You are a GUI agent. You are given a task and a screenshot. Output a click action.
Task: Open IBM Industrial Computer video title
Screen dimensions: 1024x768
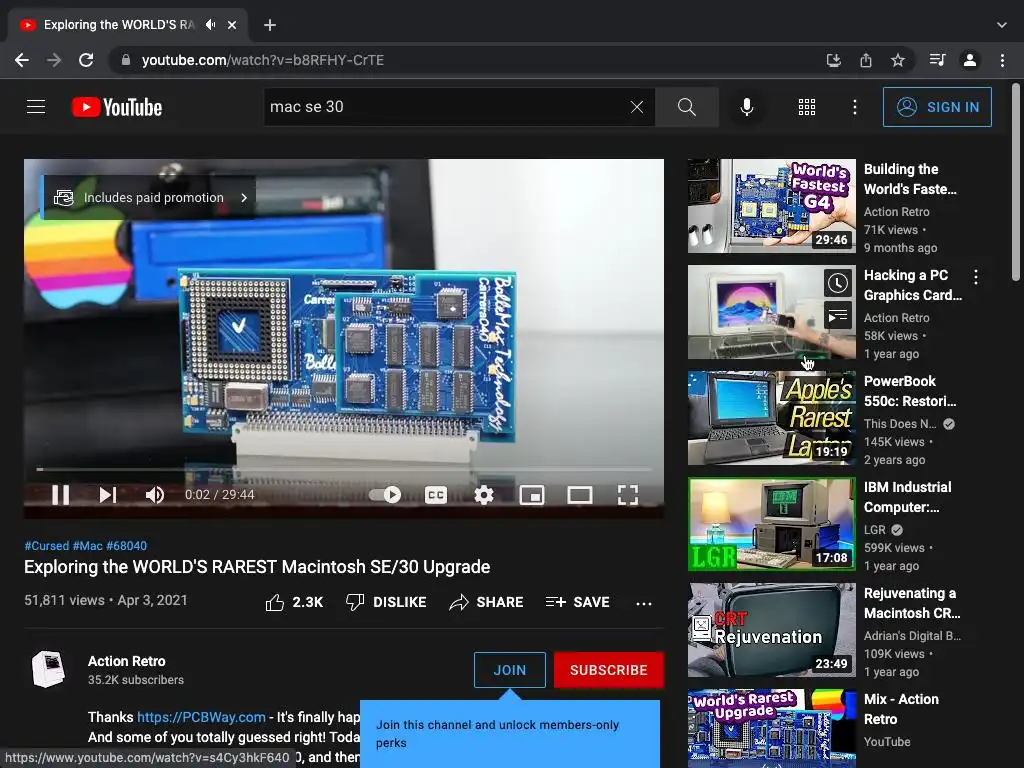(x=907, y=497)
